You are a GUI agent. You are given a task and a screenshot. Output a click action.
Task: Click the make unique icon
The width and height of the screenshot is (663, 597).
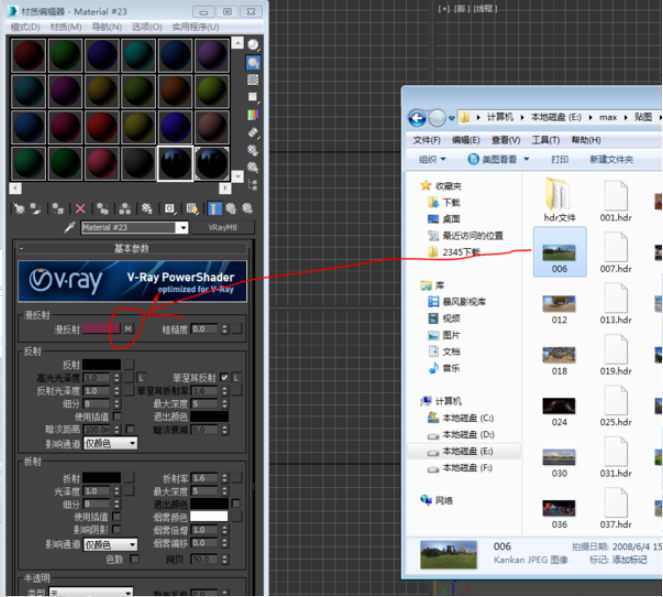pos(124,208)
